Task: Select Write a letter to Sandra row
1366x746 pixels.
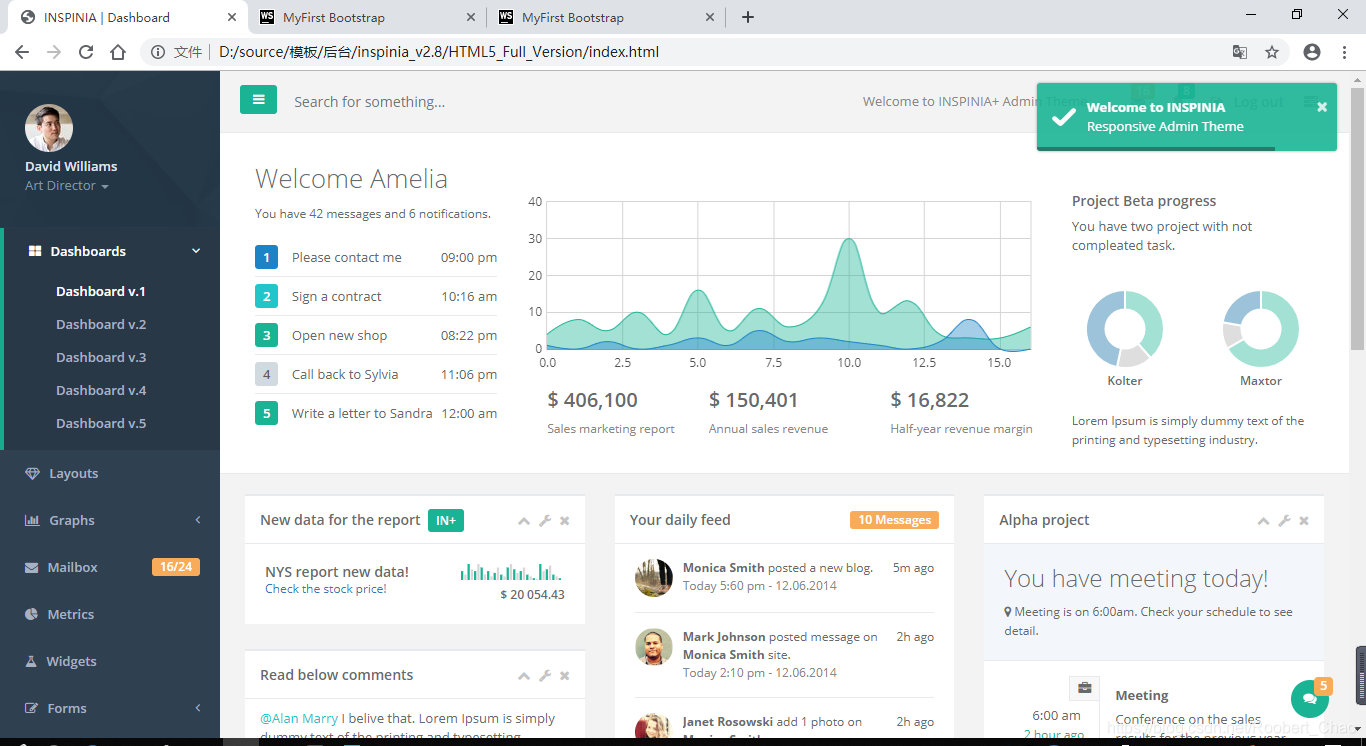Action: click(x=376, y=413)
